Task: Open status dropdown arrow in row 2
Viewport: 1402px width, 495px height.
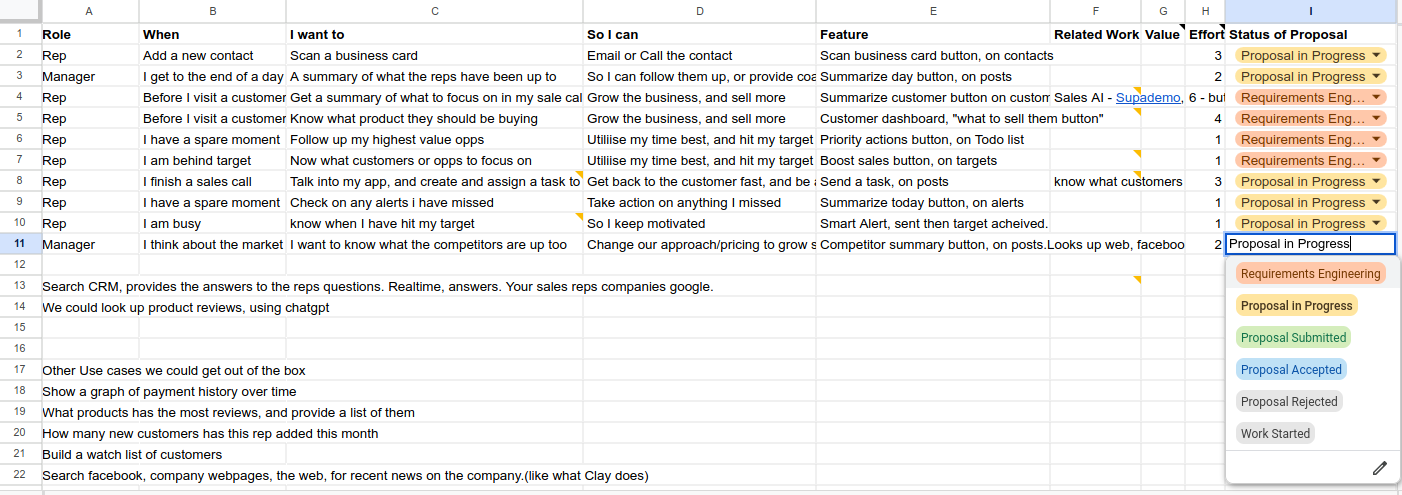Action: (1376, 56)
